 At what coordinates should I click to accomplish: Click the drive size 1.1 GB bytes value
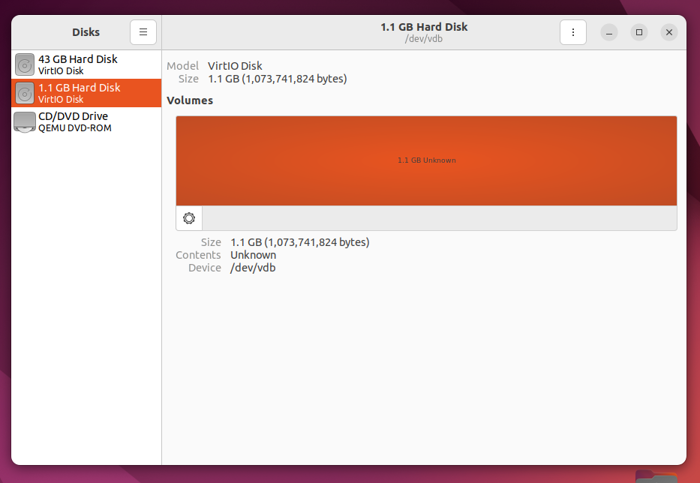coord(277,79)
